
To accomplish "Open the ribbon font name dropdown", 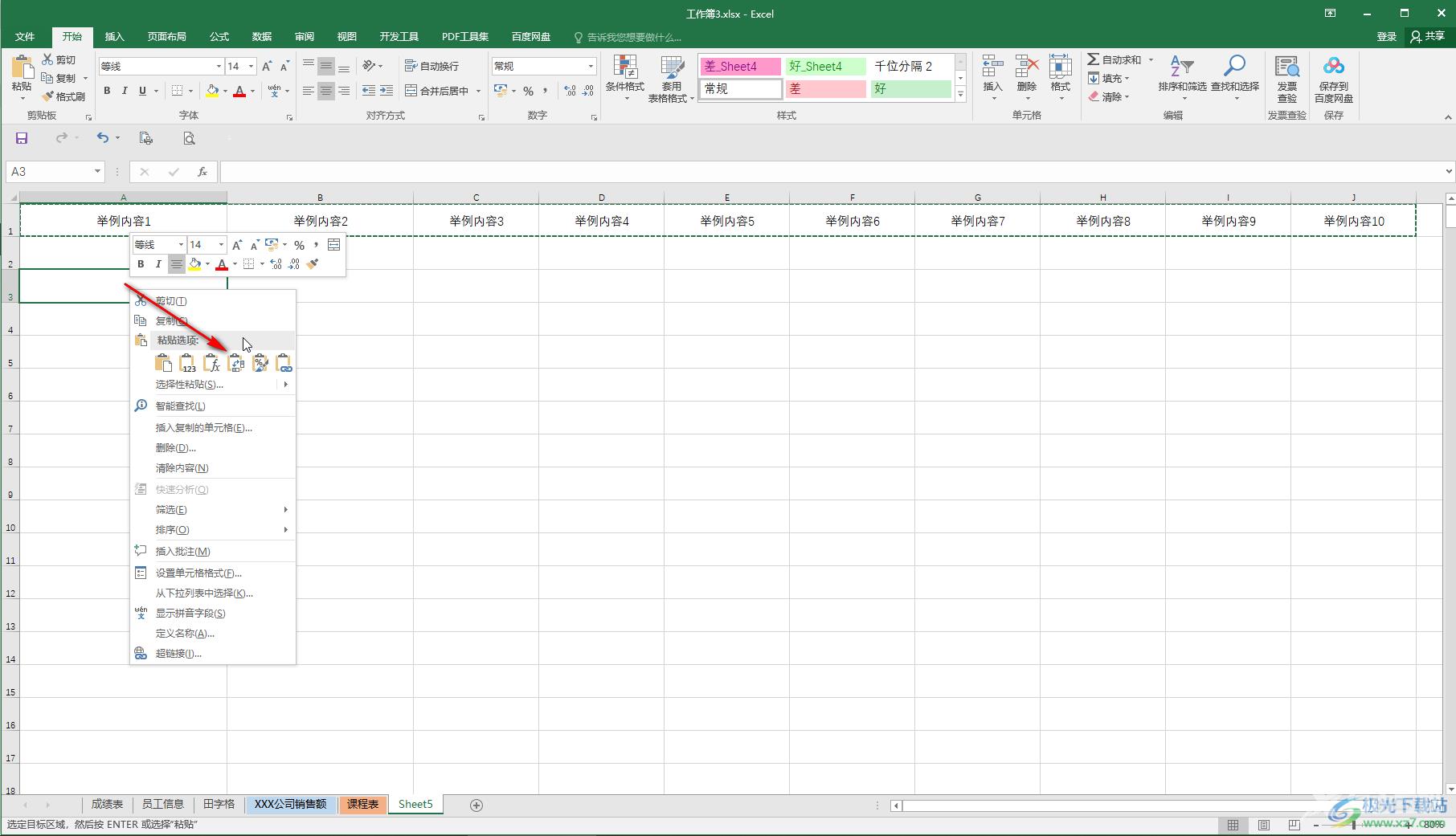I will [x=219, y=66].
